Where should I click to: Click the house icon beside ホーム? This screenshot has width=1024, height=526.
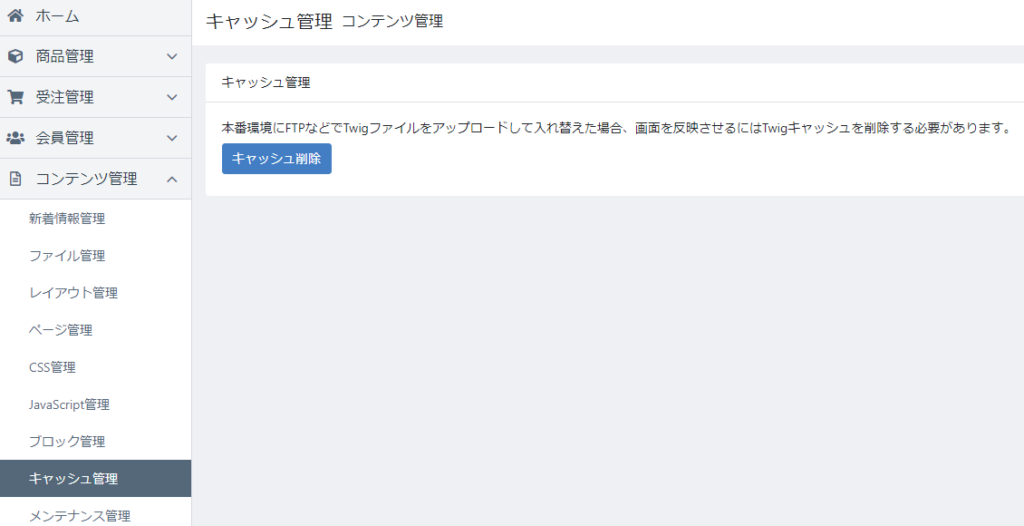(16, 16)
